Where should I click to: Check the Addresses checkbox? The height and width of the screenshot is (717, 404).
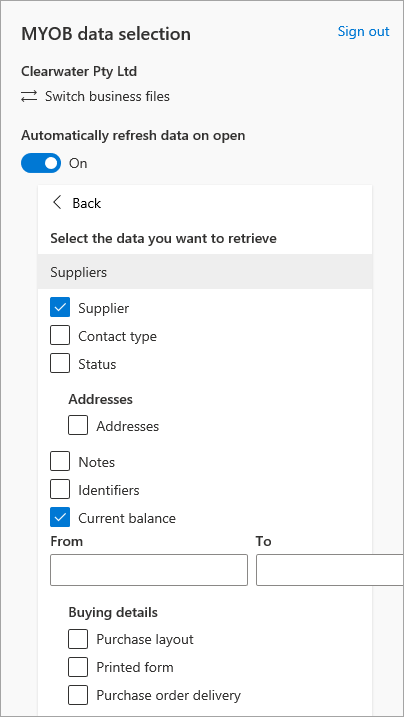coord(78,426)
